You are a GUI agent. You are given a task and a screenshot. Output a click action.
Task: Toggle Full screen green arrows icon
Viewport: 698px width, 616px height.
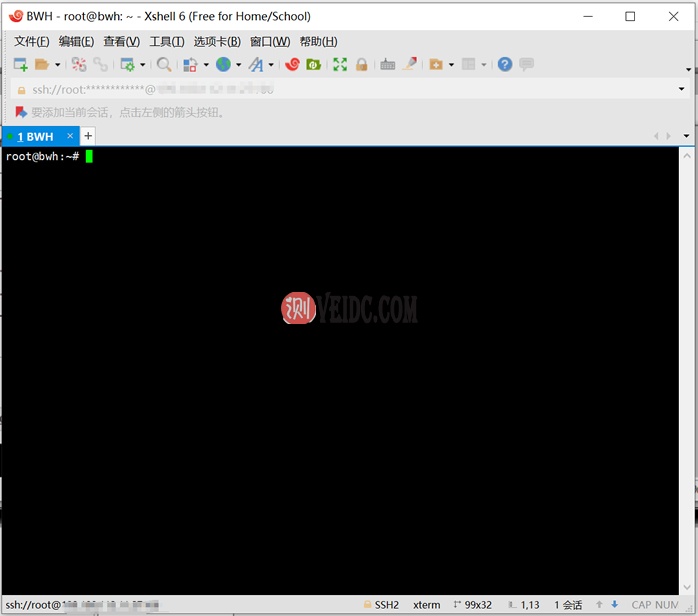pos(340,65)
